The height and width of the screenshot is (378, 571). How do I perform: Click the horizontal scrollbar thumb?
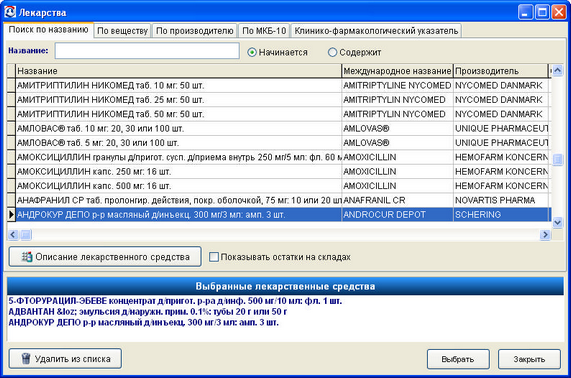pyautogui.click(x=25, y=235)
